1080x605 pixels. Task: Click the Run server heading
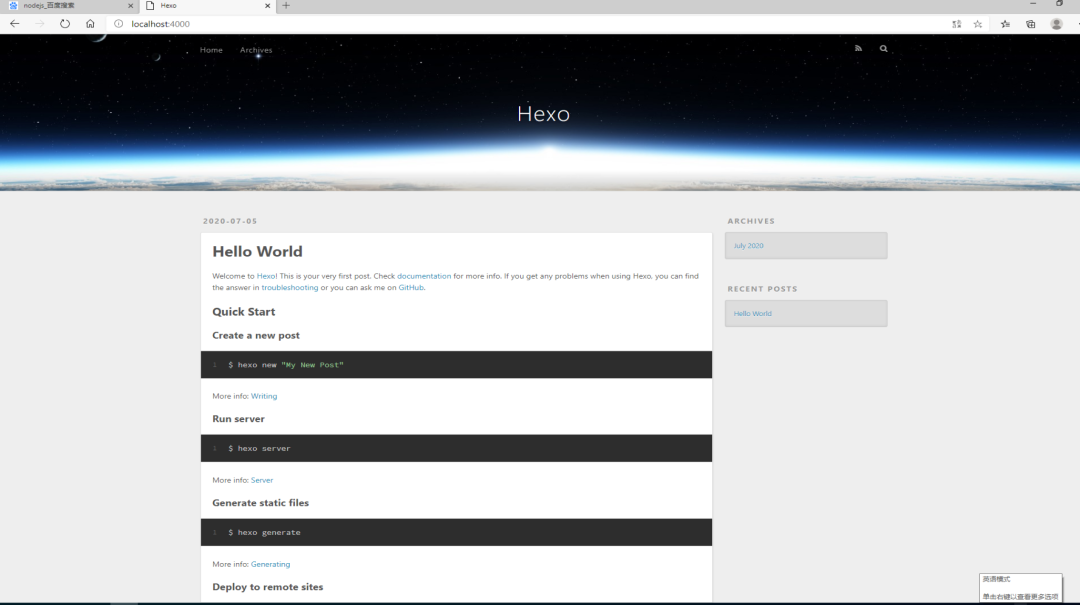point(238,419)
